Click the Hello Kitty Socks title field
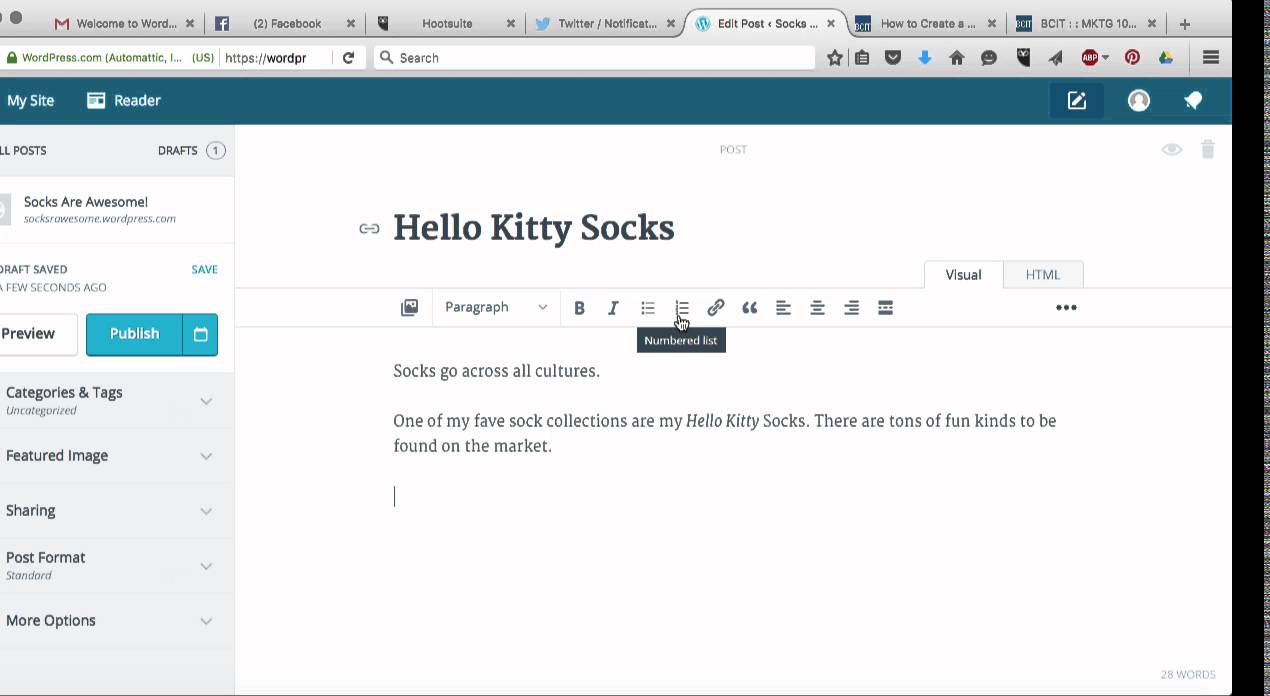This screenshot has width=1270, height=696. [x=533, y=228]
